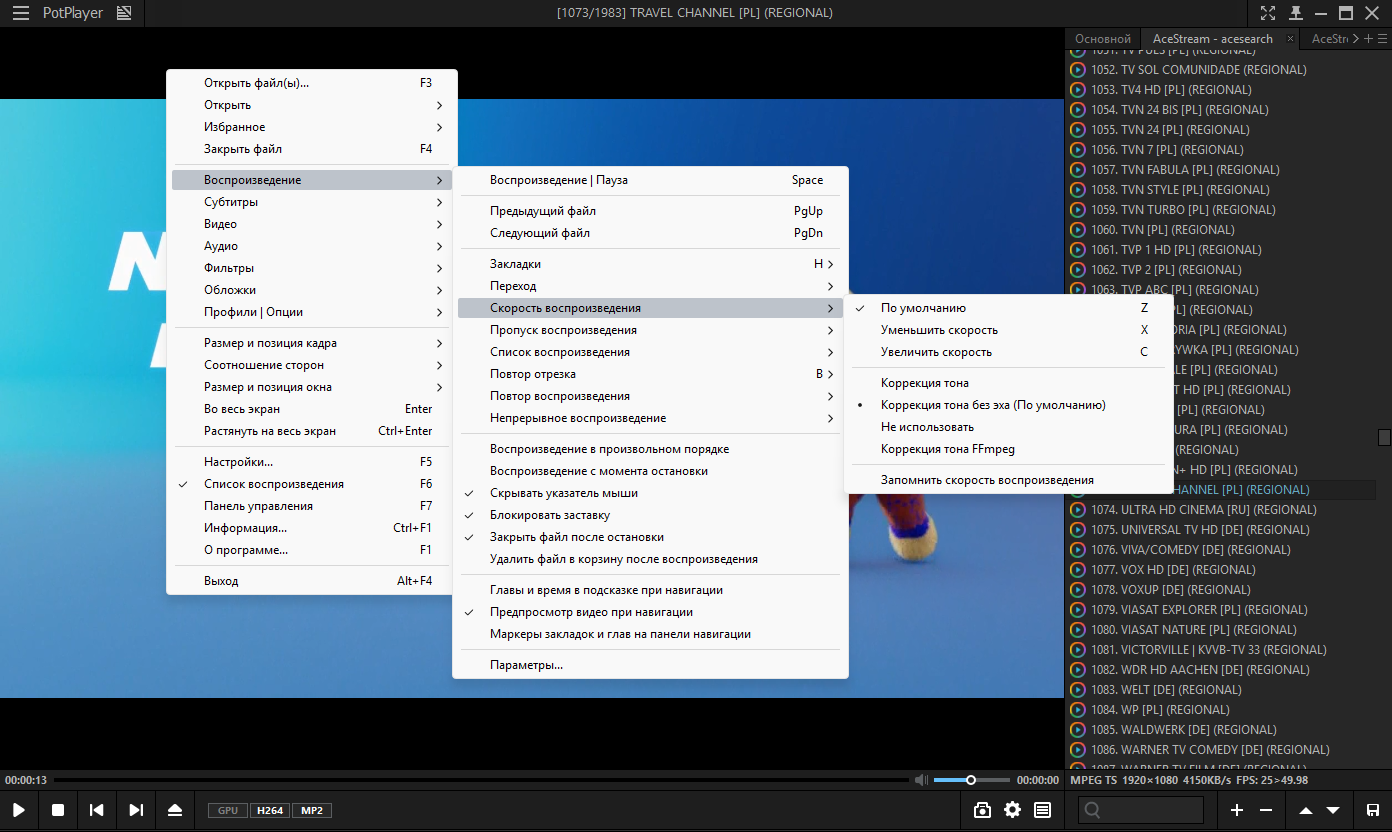
Task: Skip to next track with skip-forward button
Action: coord(136,810)
